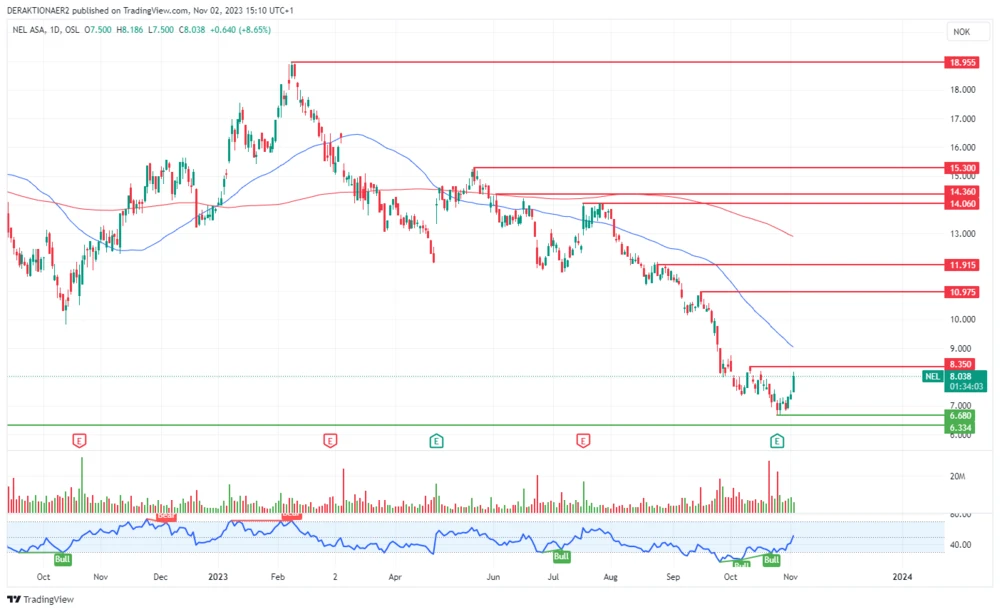Click the 15.300 red price label
Image resolution: width=1000 pixels, height=612 pixels.
[x=963, y=168]
